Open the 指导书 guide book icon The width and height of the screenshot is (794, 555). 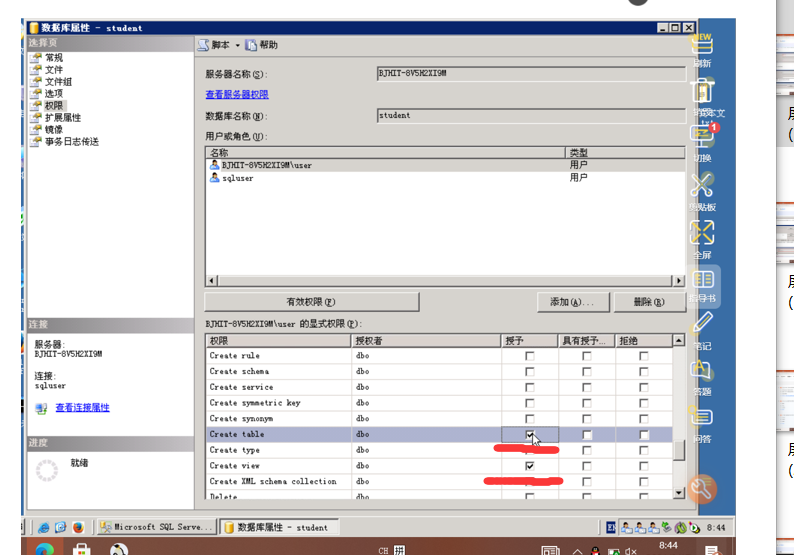703,280
